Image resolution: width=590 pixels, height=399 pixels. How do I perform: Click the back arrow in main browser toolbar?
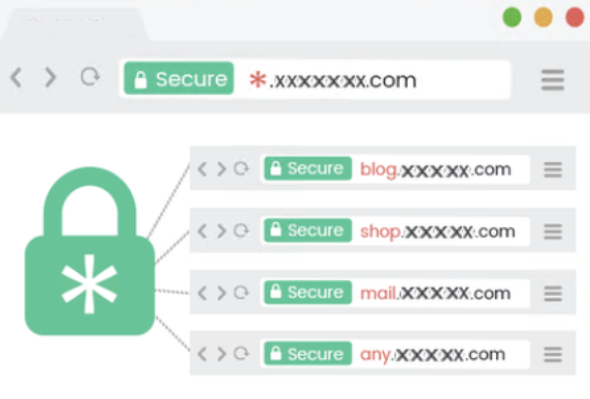tap(16, 78)
